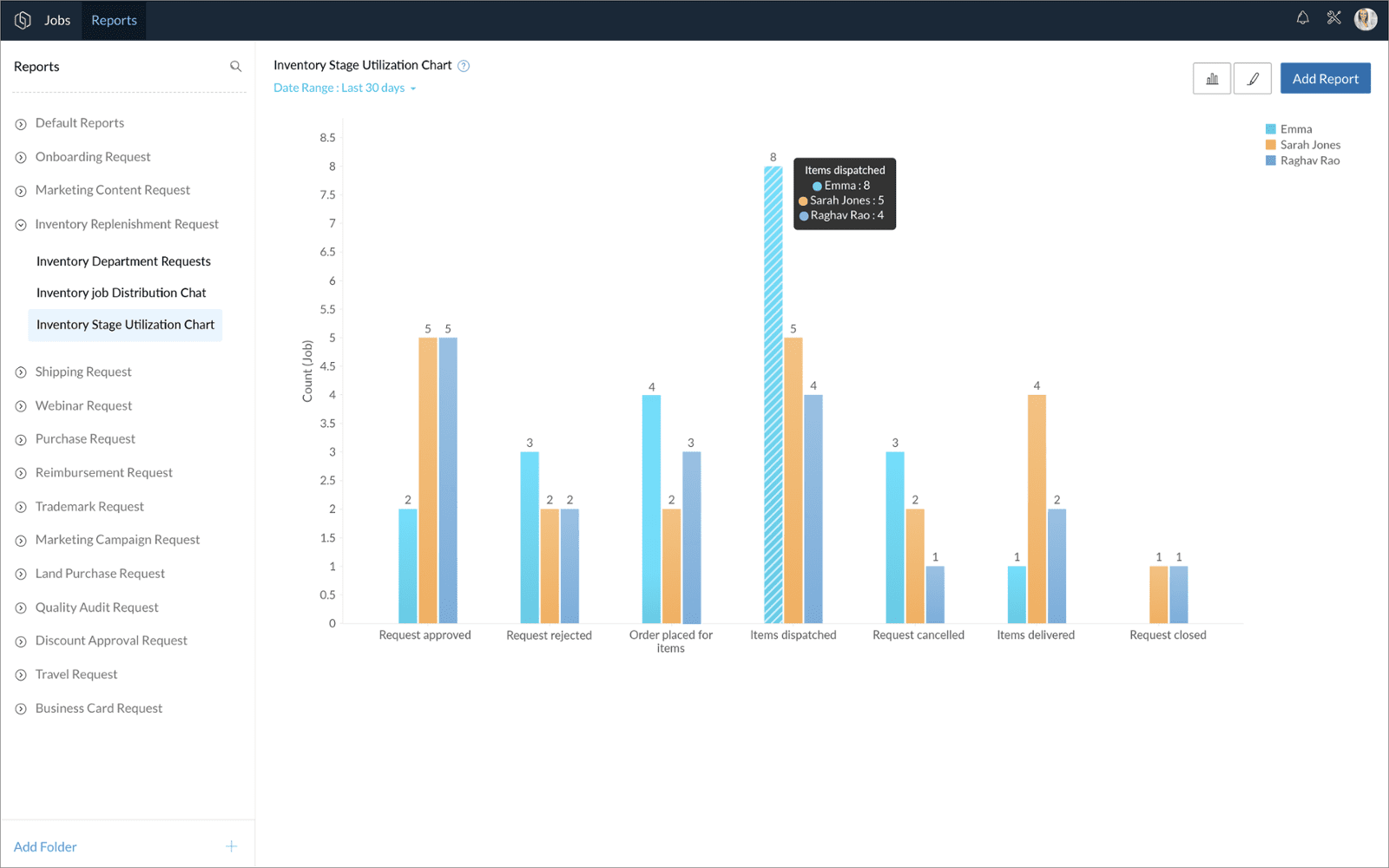Click the search icon in Reports panel
Viewport: 1389px width, 868px height.
(235, 67)
